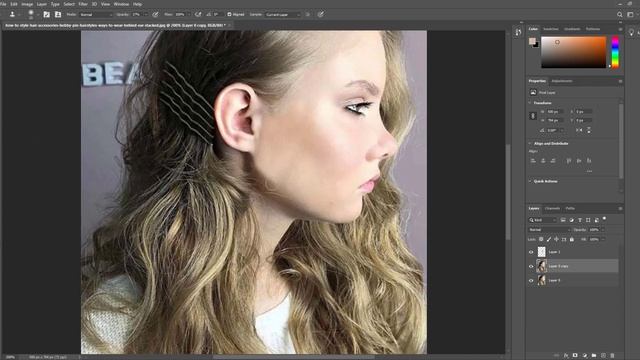Click the delete layer trash icon
The width and height of the screenshot is (640, 360).
click(612, 356)
